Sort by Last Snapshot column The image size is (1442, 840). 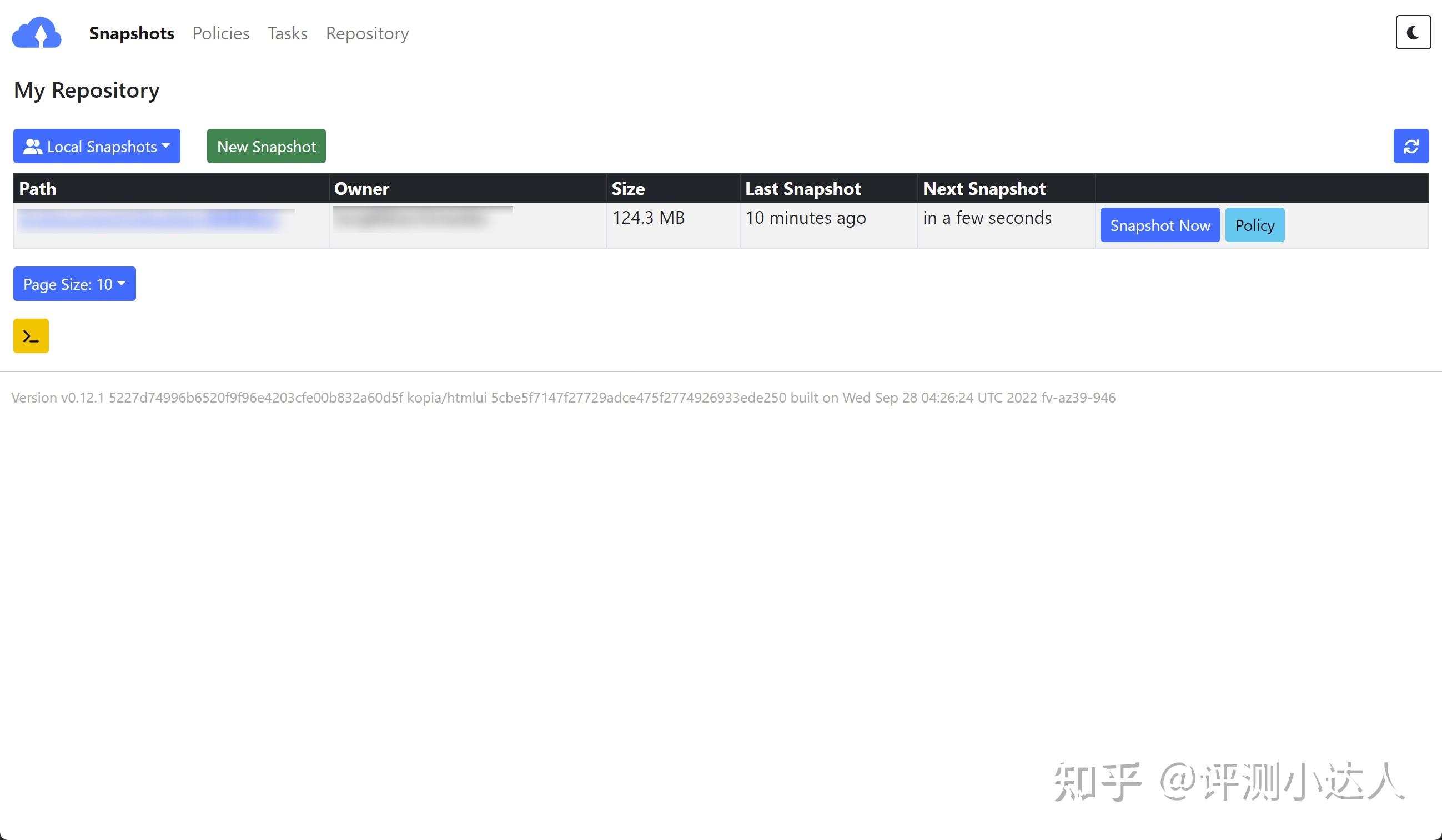[802, 189]
